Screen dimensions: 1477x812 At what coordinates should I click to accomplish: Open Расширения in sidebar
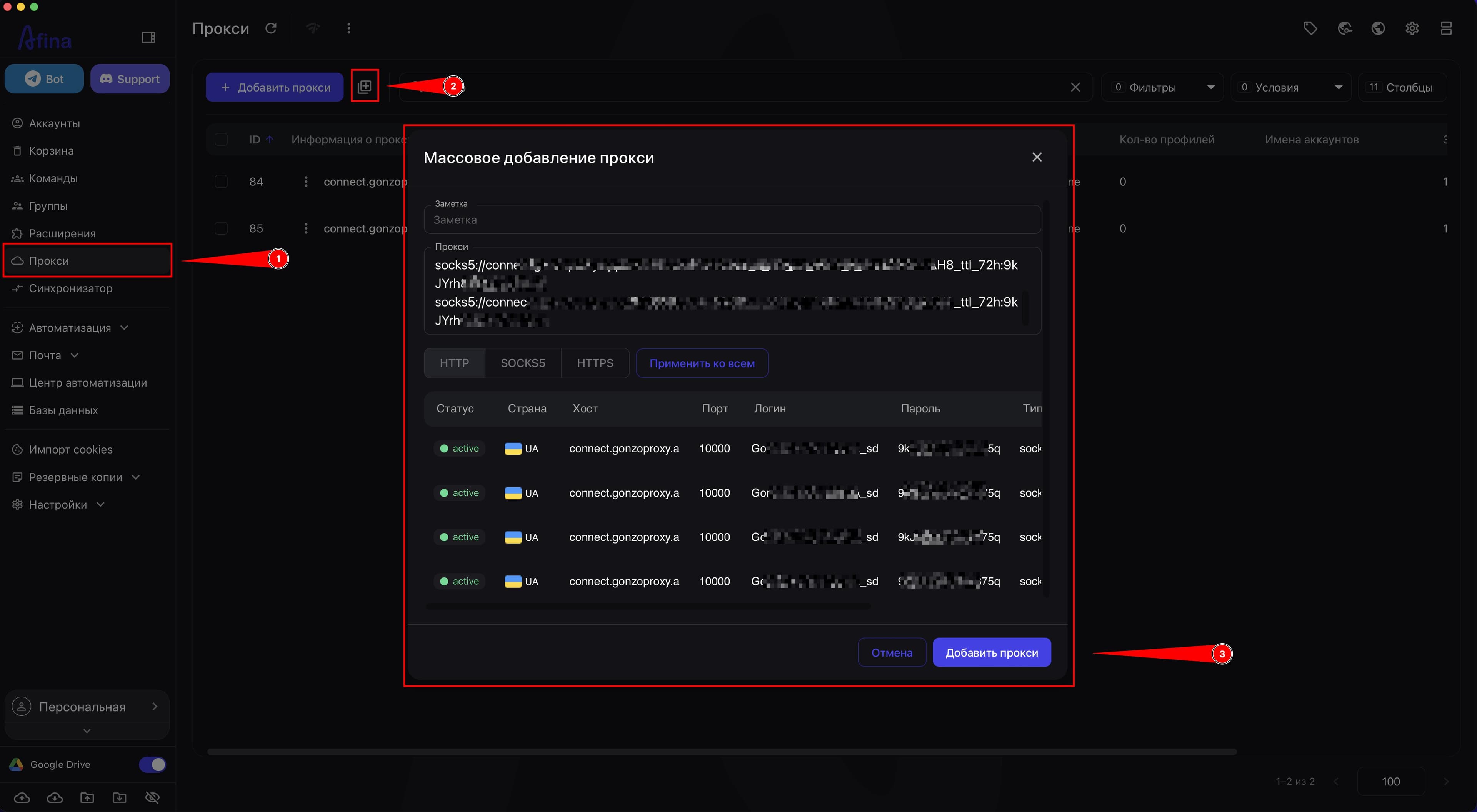pyautogui.click(x=62, y=233)
